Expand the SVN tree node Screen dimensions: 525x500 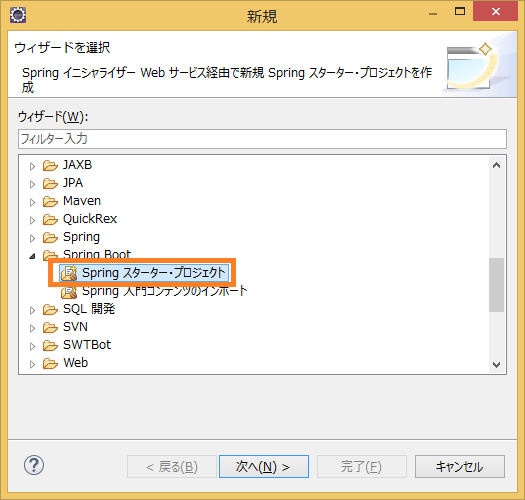32,328
